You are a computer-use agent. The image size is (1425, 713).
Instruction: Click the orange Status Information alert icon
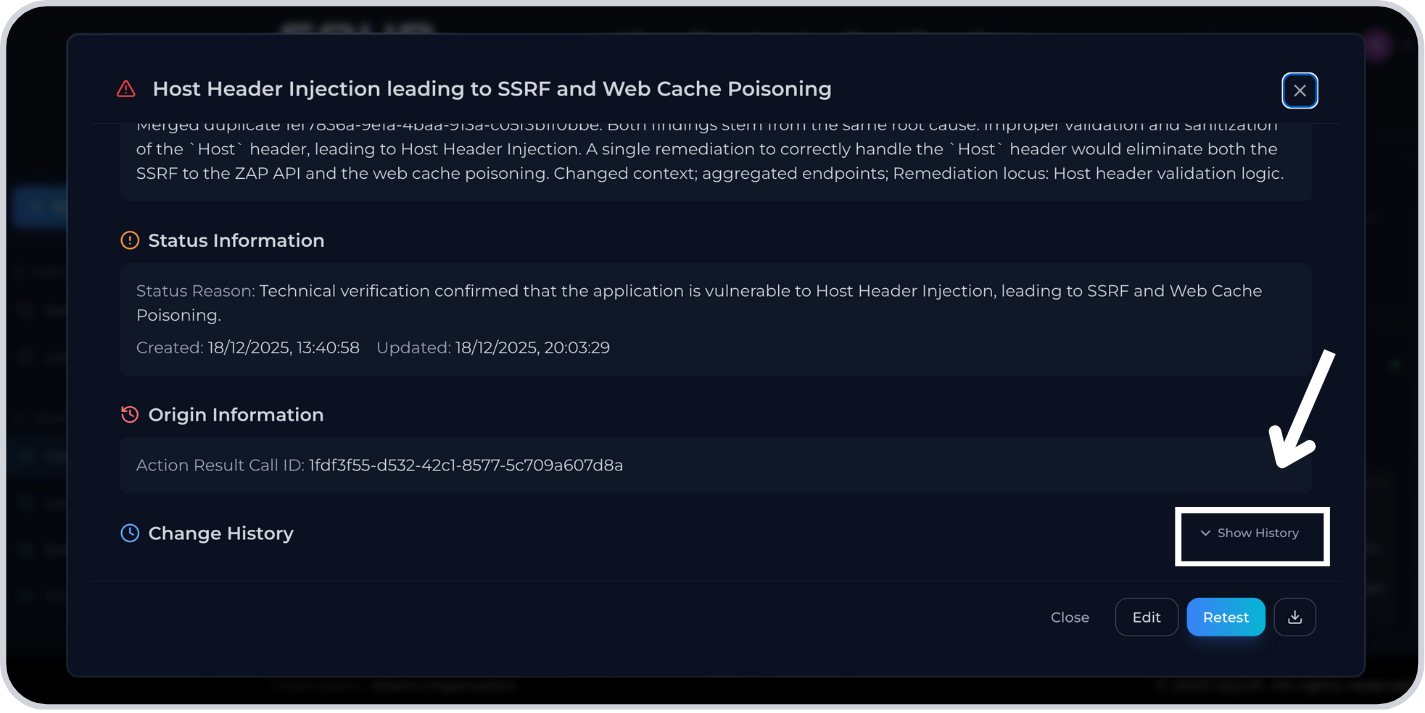(x=130, y=240)
